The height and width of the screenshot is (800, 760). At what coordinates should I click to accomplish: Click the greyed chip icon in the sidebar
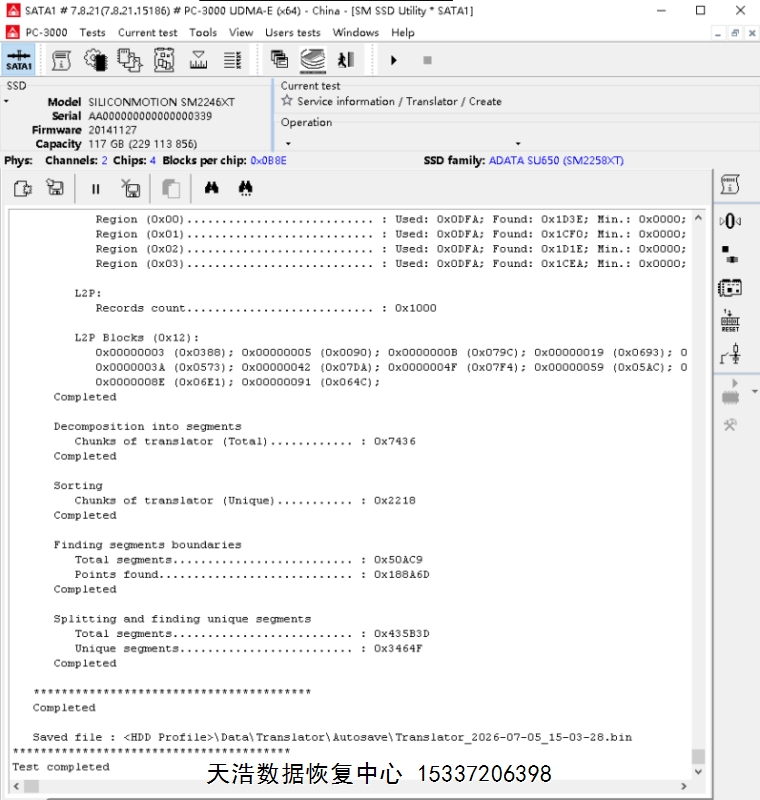click(x=731, y=396)
